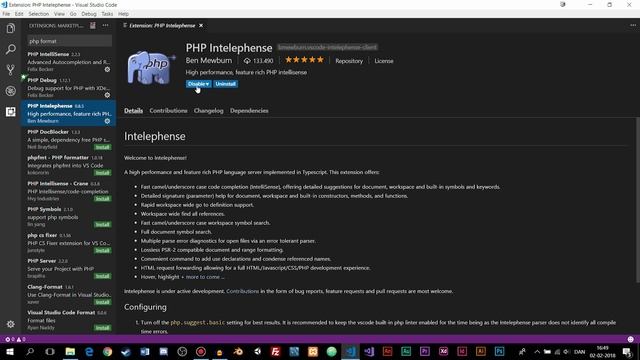Open Adobe Illustrator from taskbar

pyautogui.click(x=480, y=351)
